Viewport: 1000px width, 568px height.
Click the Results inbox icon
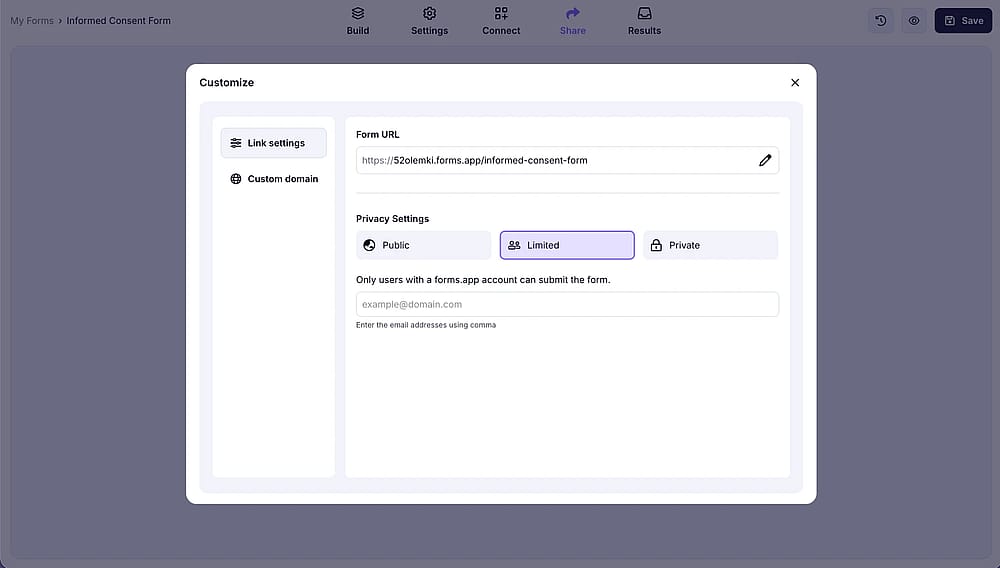point(644,13)
